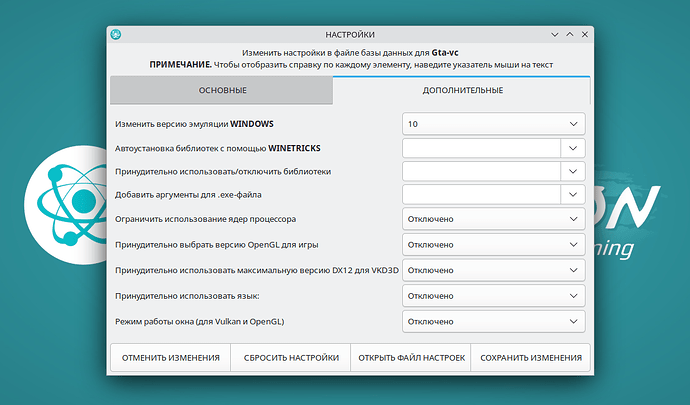
Task: Switch to the ОСНОВНЫЕ tab
Action: [221, 91]
